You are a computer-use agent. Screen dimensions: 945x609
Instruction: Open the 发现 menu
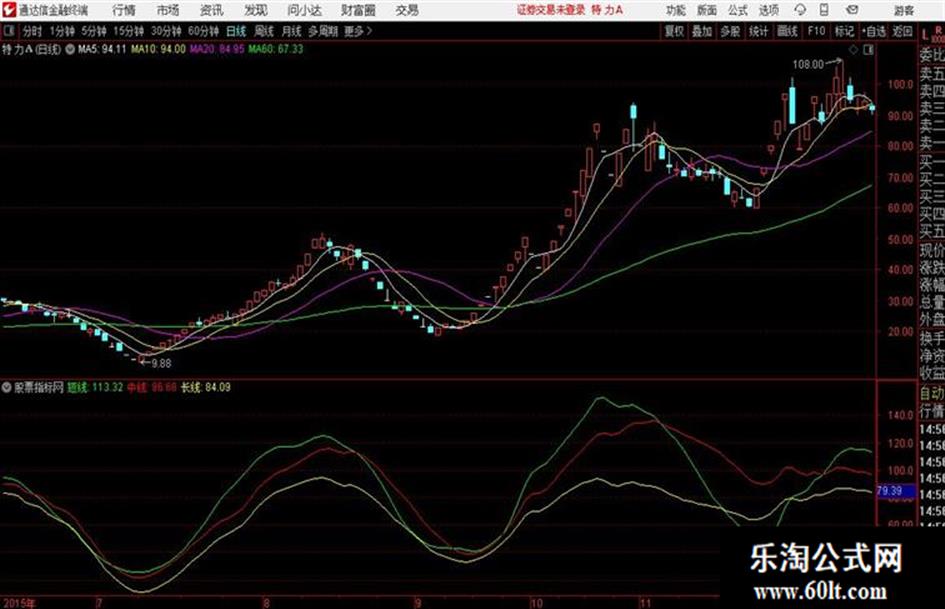tap(256, 10)
